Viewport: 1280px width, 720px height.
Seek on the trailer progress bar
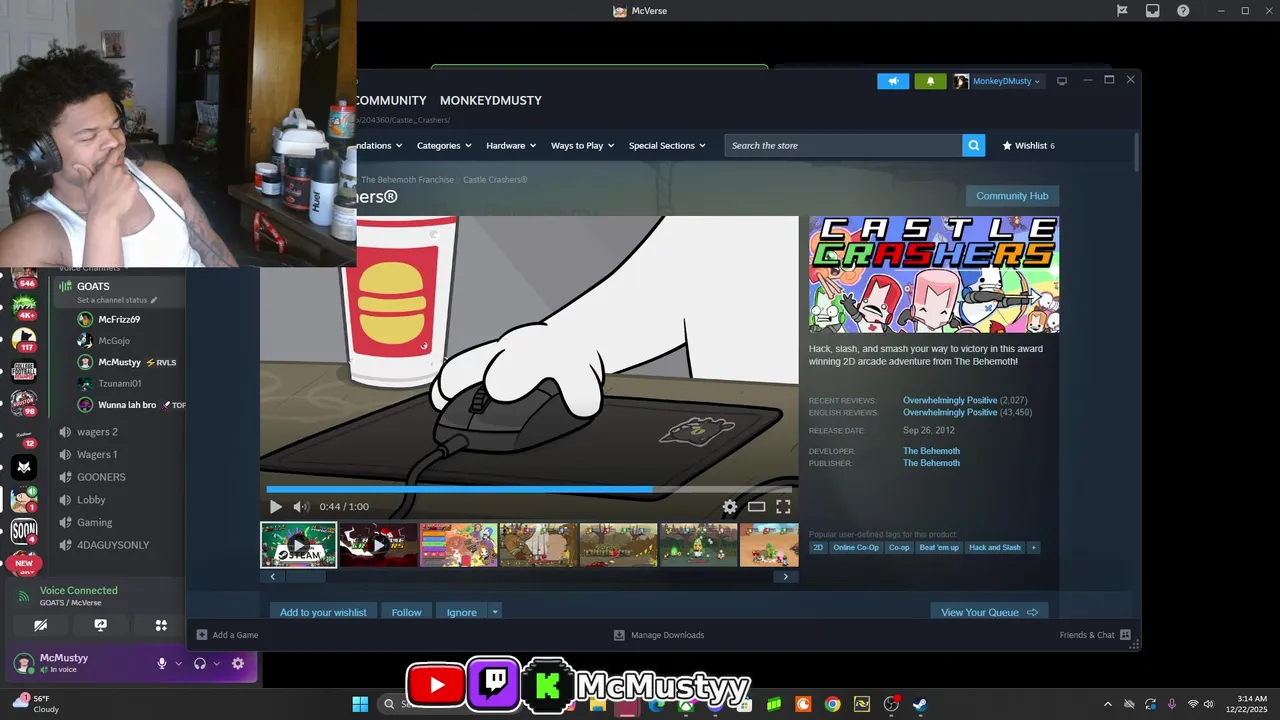529,489
